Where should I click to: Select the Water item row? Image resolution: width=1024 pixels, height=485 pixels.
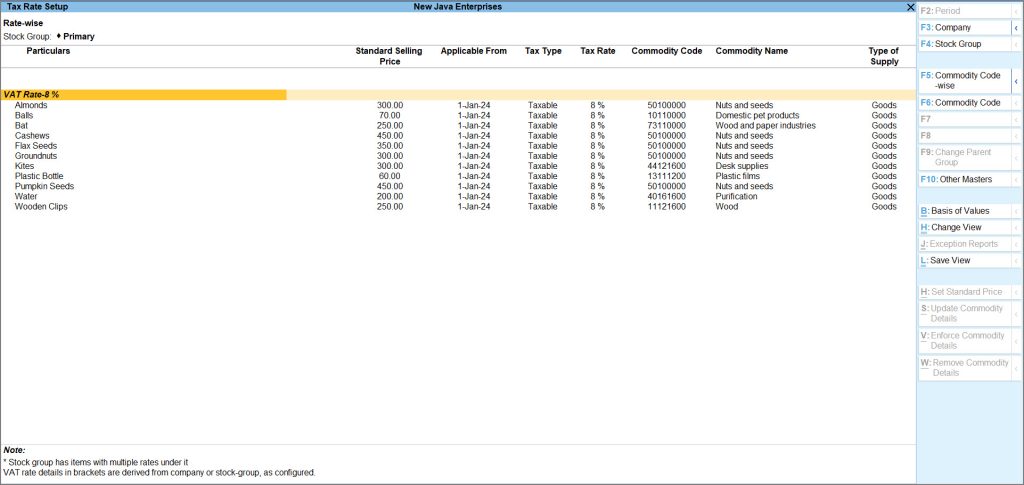457,196
